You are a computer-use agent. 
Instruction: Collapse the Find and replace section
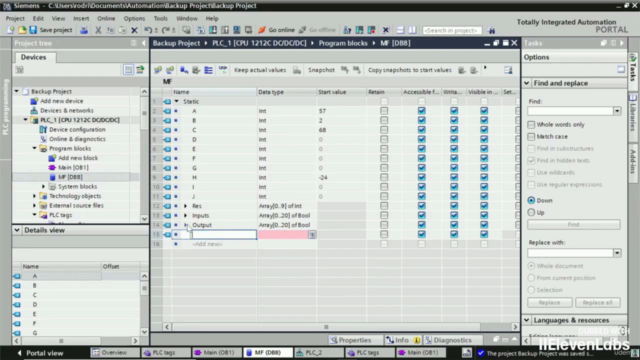click(x=527, y=83)
